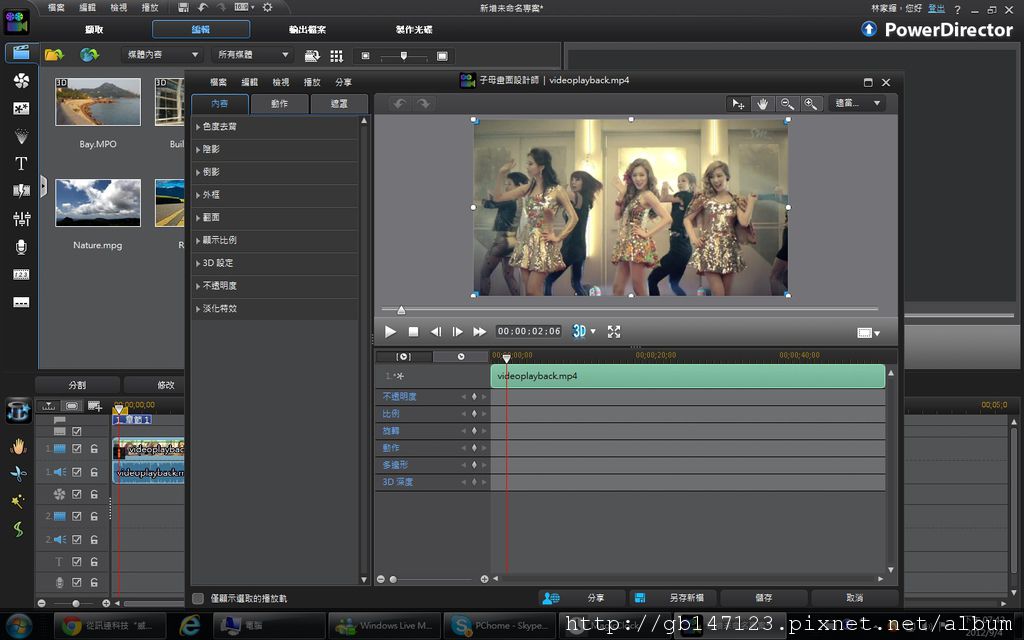Click the 取消 button
The height and width of the screenshot is (640, 1024).
pyautogui.click(x=854, y=598)
